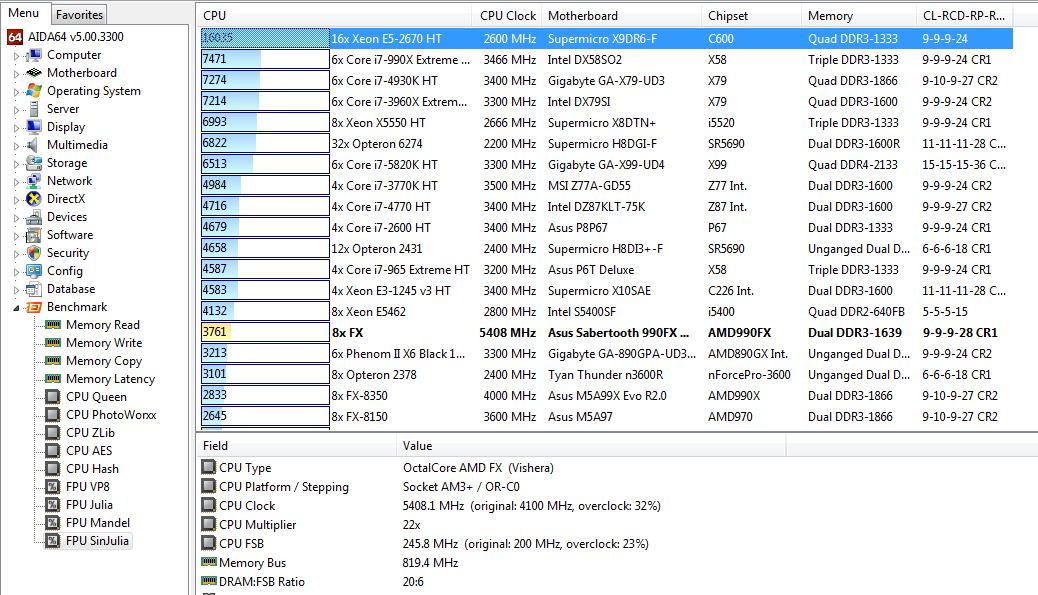Image resolution: width=1038 pixels, height=595 pixels.
Task: Sort by the Chipset column header
Action: tap(752, 16)
